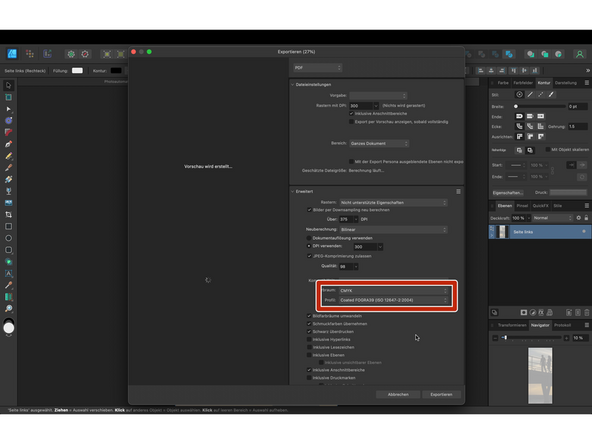
Task: Switch to the Farbfelder tab
Action: point(523,83)
